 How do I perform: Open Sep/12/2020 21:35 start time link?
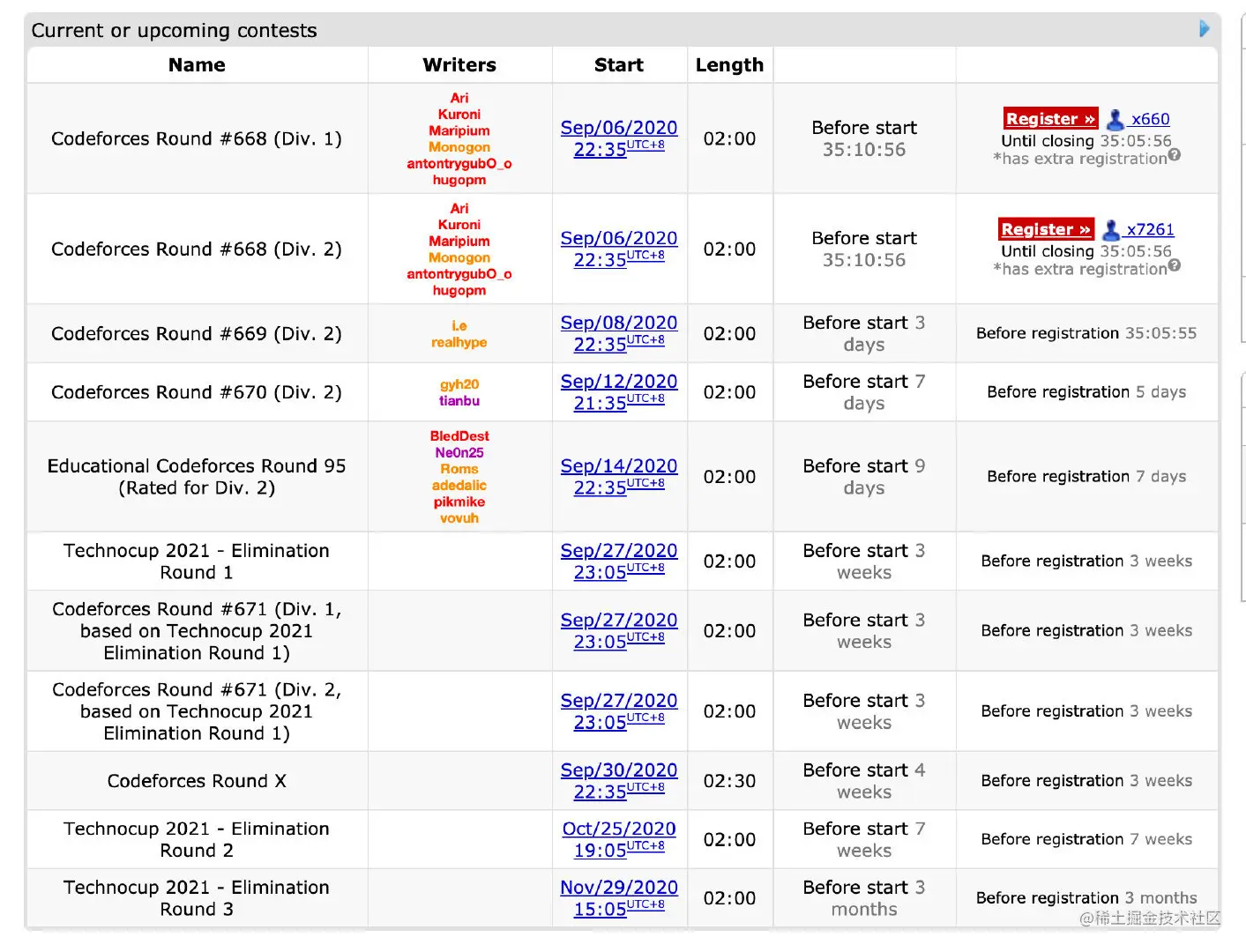(x=619, y=392)
